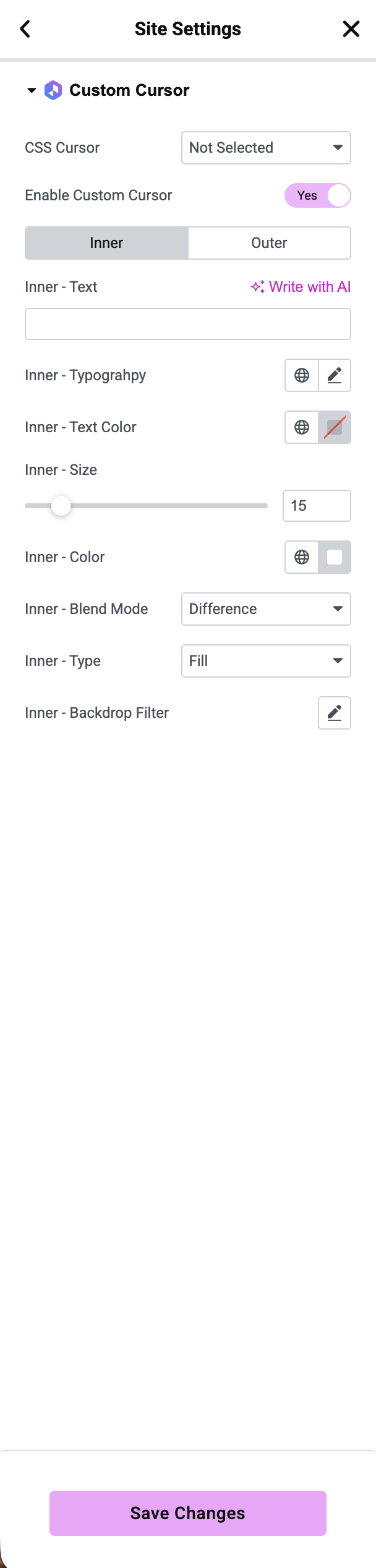Open global fonts for Inner Typography
This screenshot has width=376, height=1568.
tap(302, 375)
